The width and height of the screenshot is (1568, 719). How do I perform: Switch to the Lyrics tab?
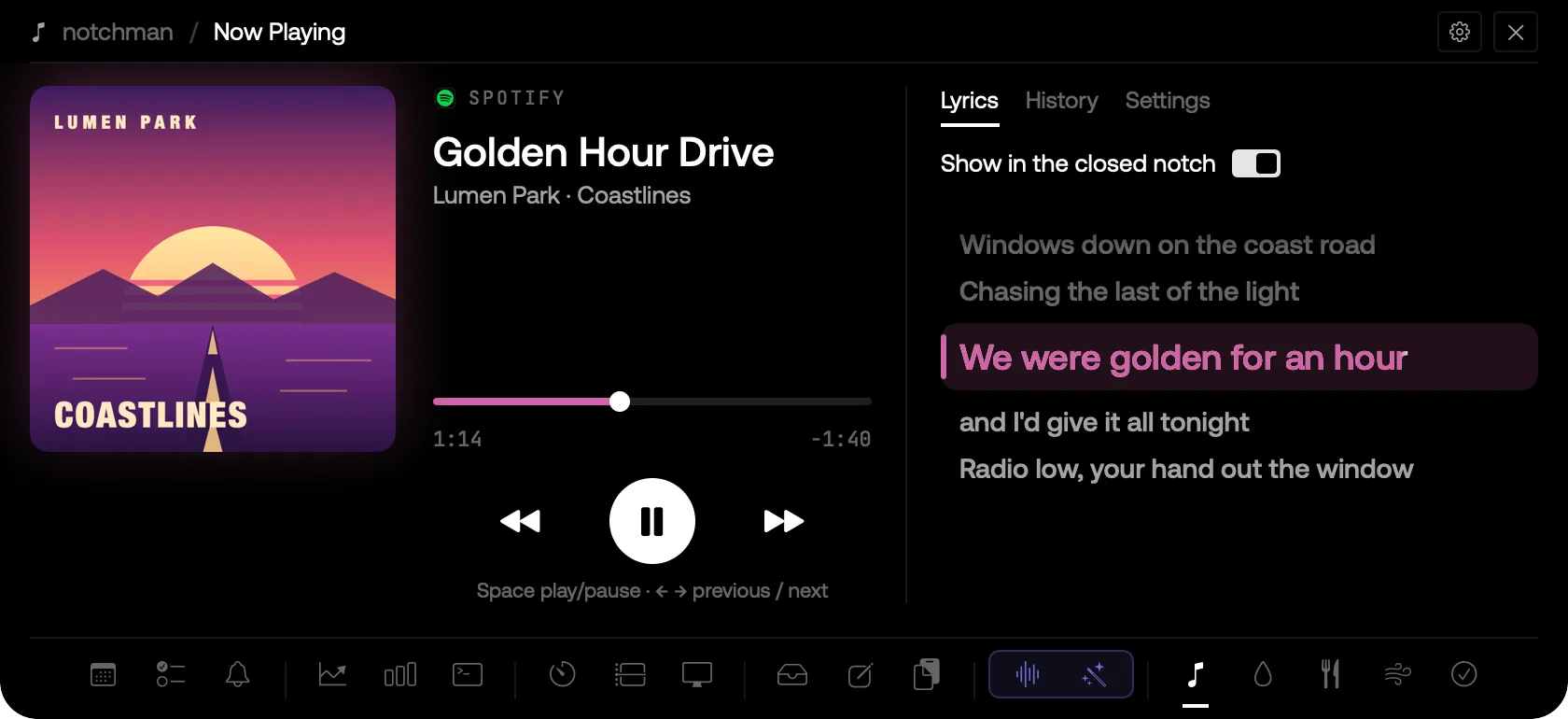[x=970, y=101]
